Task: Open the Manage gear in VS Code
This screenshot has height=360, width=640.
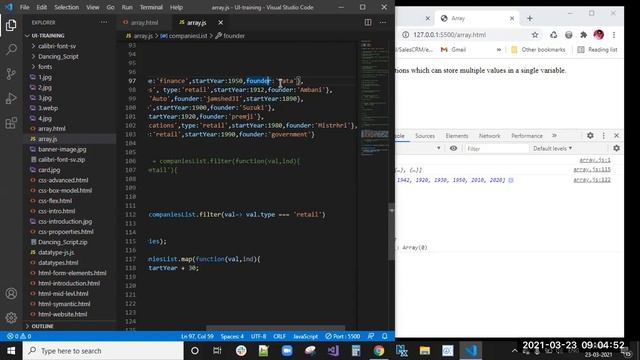Action: (11, 317)
